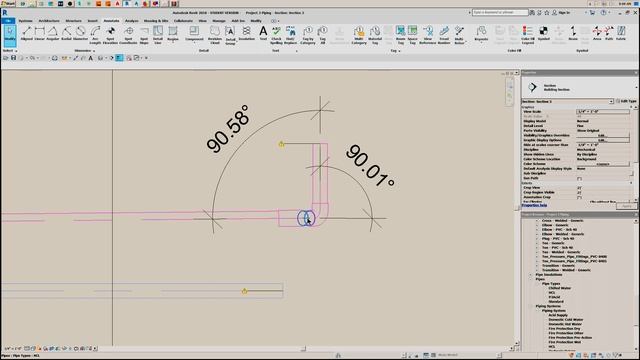Click the Properties help link
640x360 pixels.
click(534, 205)
